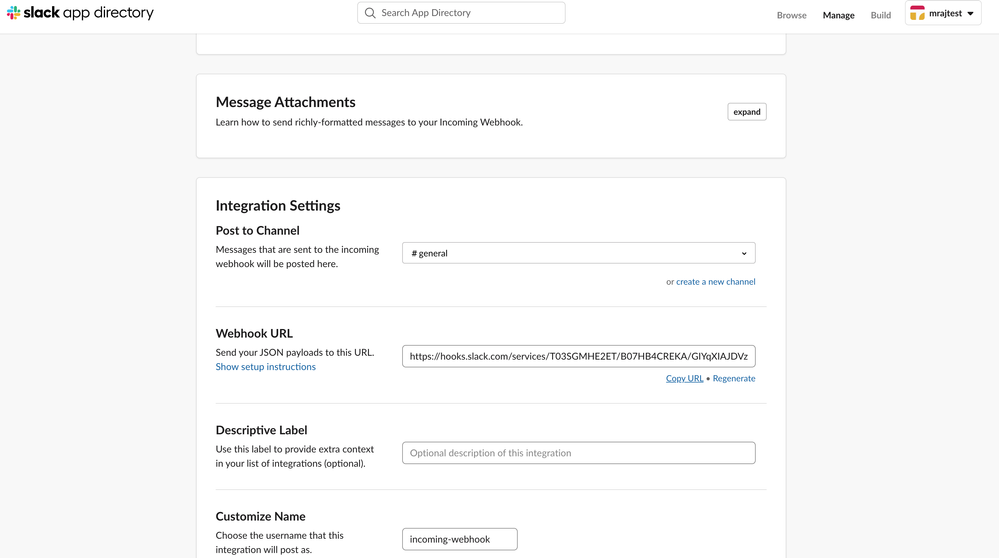This screenshot has width=999, height=558.
Task: Open the mrajtest workspace dropdown caret
Action: coord(970,14)
